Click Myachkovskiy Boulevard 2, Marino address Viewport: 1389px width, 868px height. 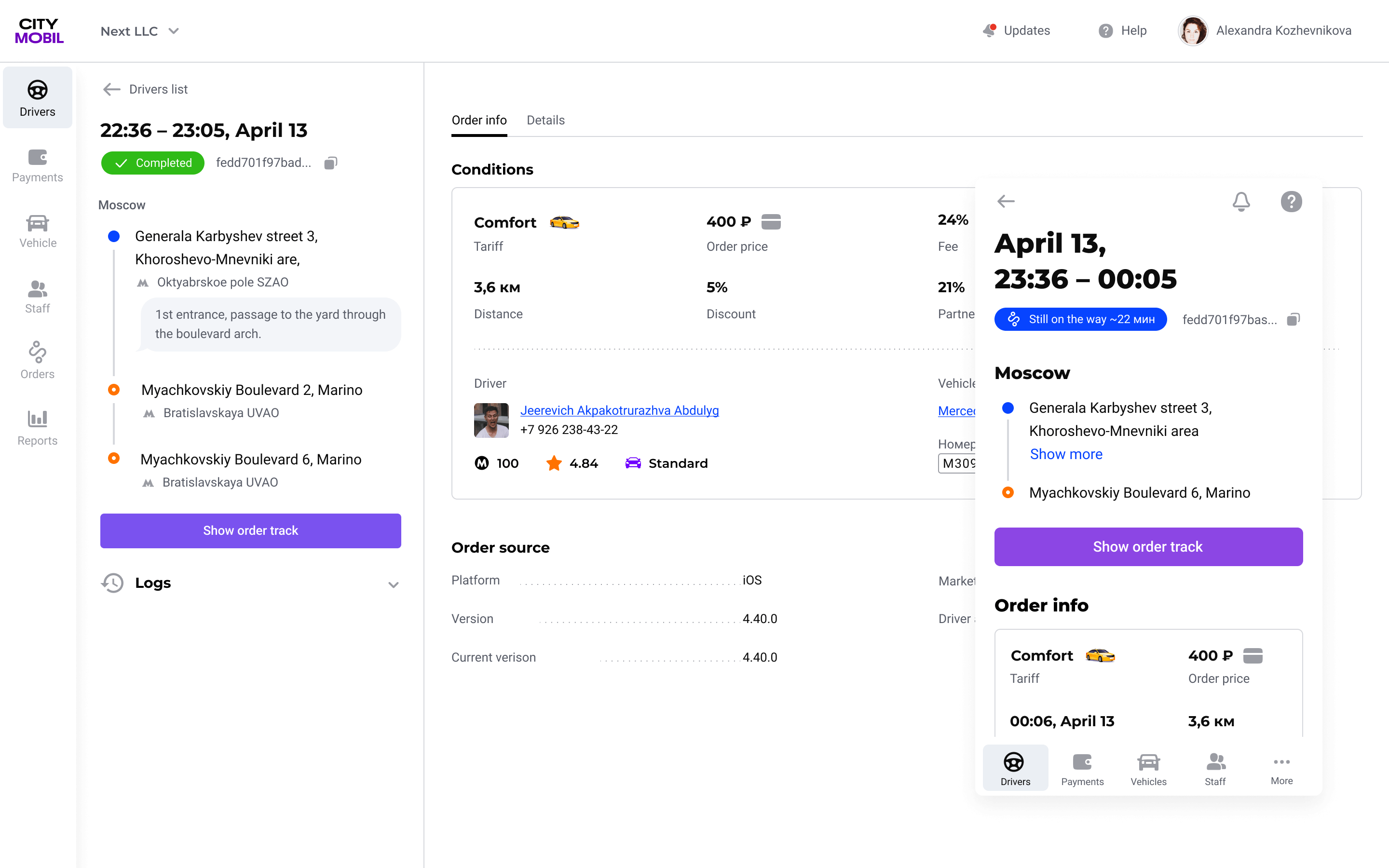pyautogui.click(x=251, y=390)
